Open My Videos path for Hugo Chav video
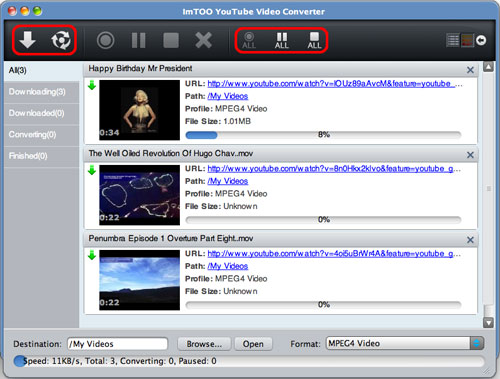 228,181
